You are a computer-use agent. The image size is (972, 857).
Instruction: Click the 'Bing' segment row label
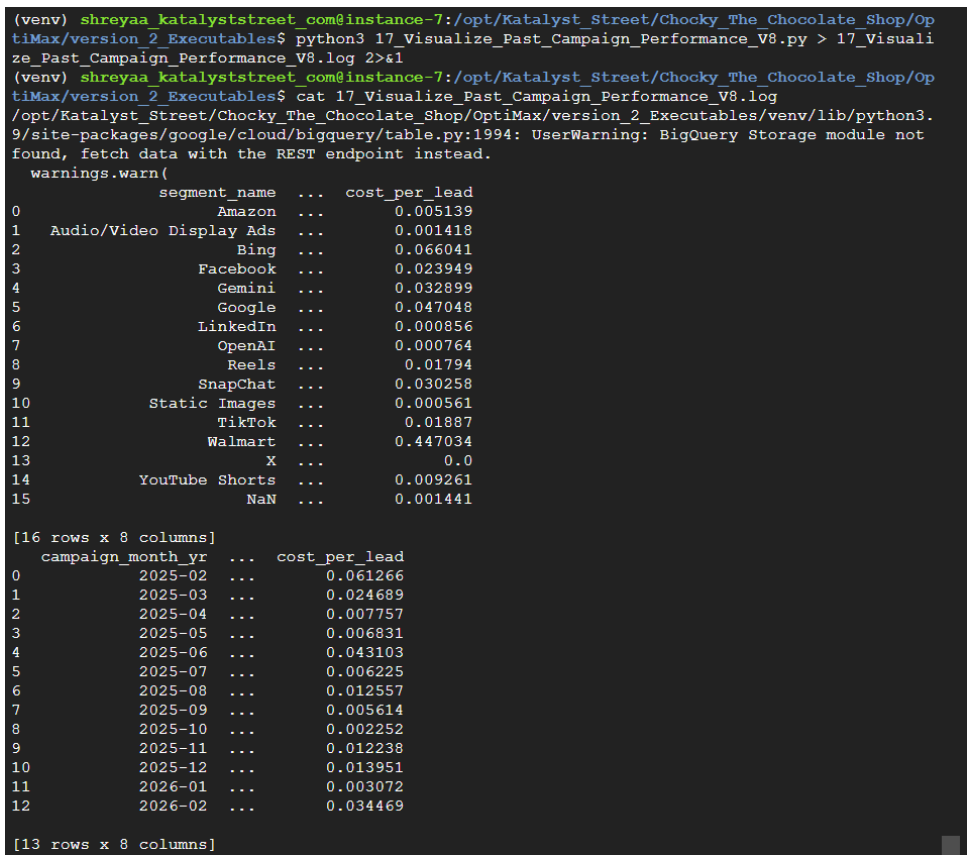[256, 250]
